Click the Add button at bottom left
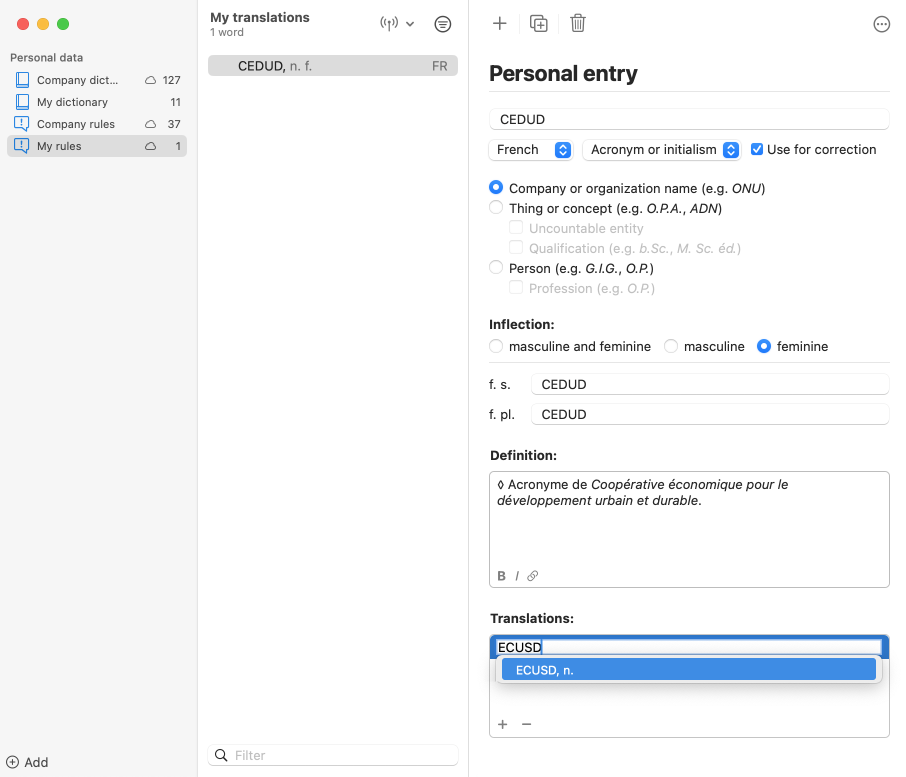Image resolution: width=906 pixels, height=777 pixels. tap(28, 762)
